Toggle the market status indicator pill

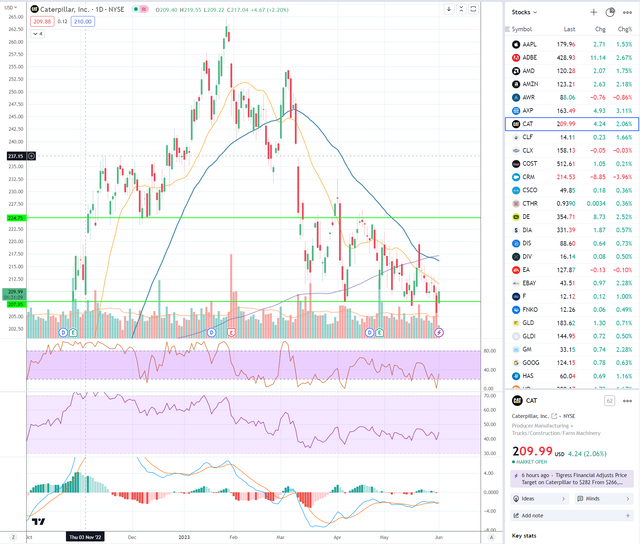pos(140,9)
